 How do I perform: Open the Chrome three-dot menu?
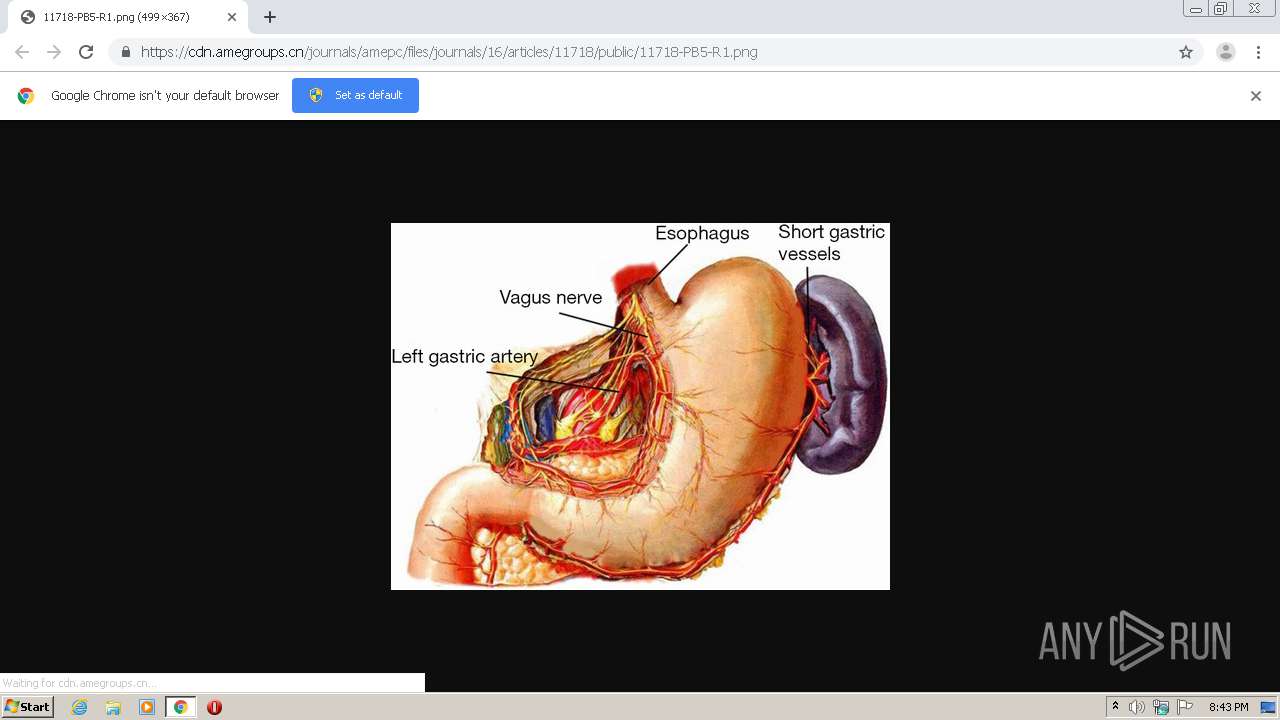1258,52
